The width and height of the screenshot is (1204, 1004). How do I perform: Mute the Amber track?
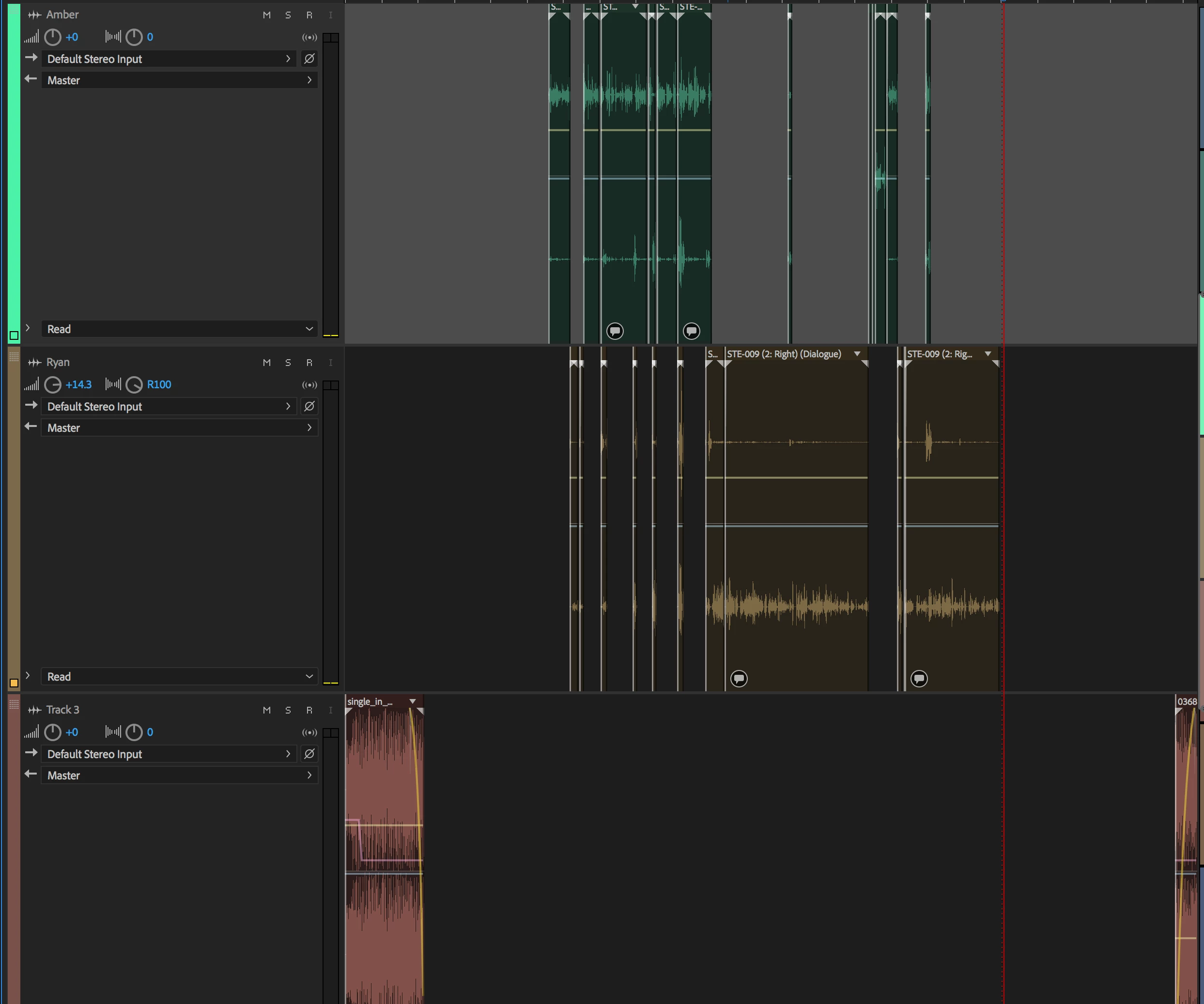pyautogui.click(x=266, y=15)
